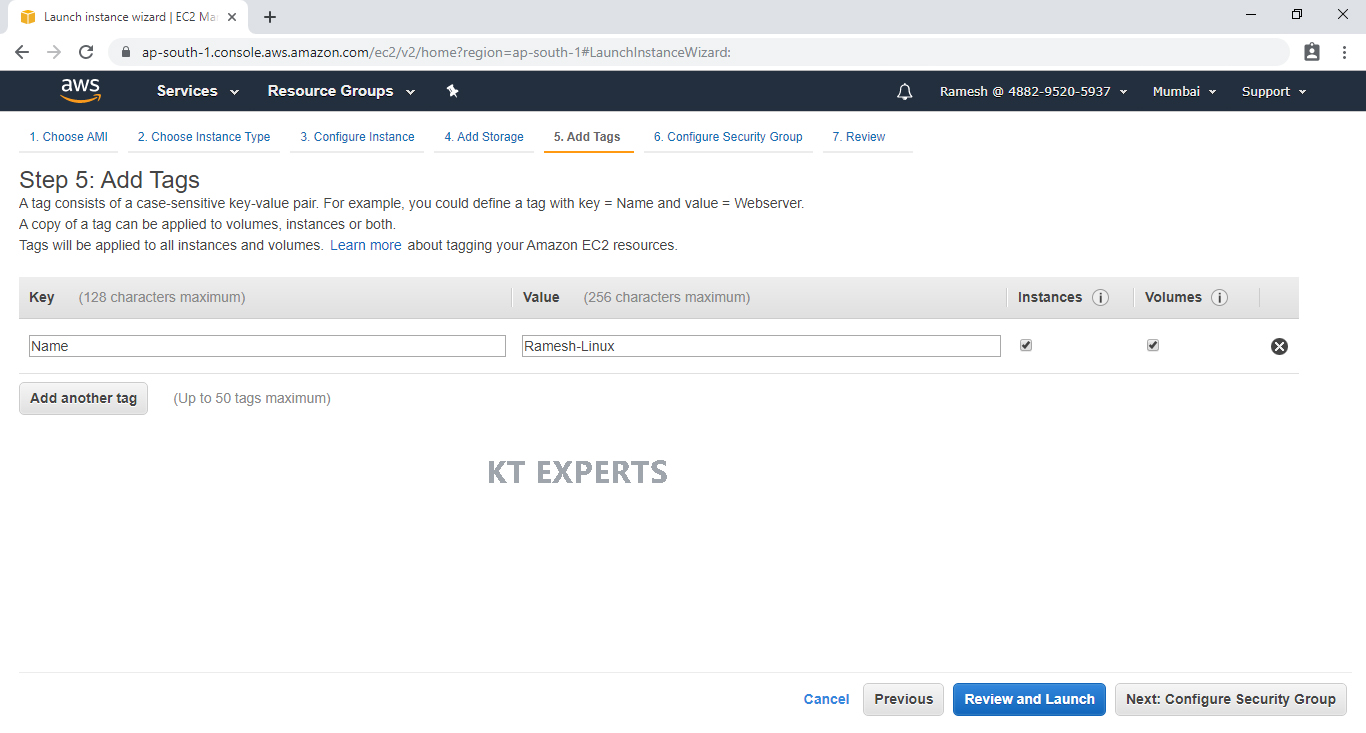Click '(Up to 50 tags maximum)' text
The height and width of the screenshot is (733, 1366).
[x=252, y=398]
